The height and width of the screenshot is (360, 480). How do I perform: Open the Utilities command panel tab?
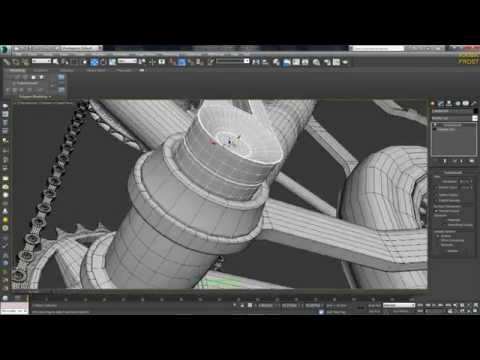coord(474,103)
